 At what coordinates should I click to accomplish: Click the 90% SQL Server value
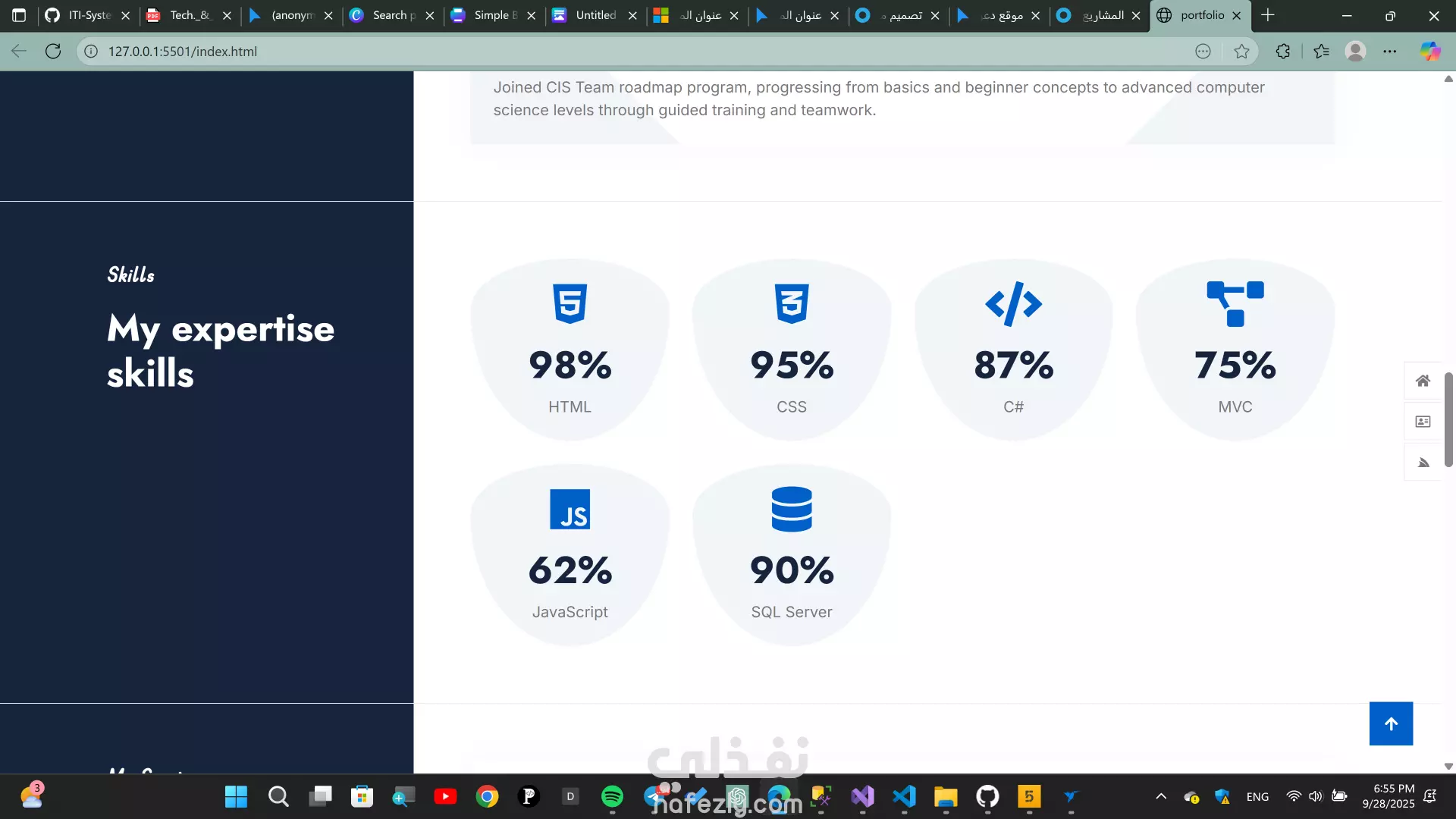point(792,570)
